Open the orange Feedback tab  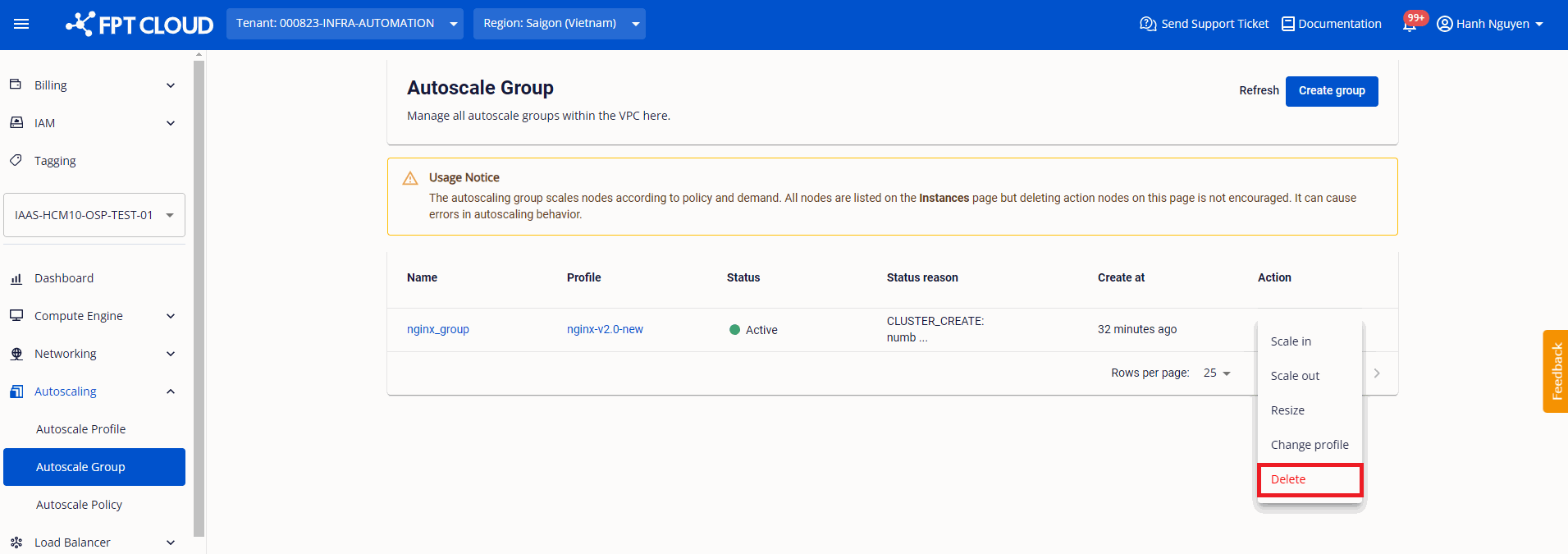[1556, 371]
